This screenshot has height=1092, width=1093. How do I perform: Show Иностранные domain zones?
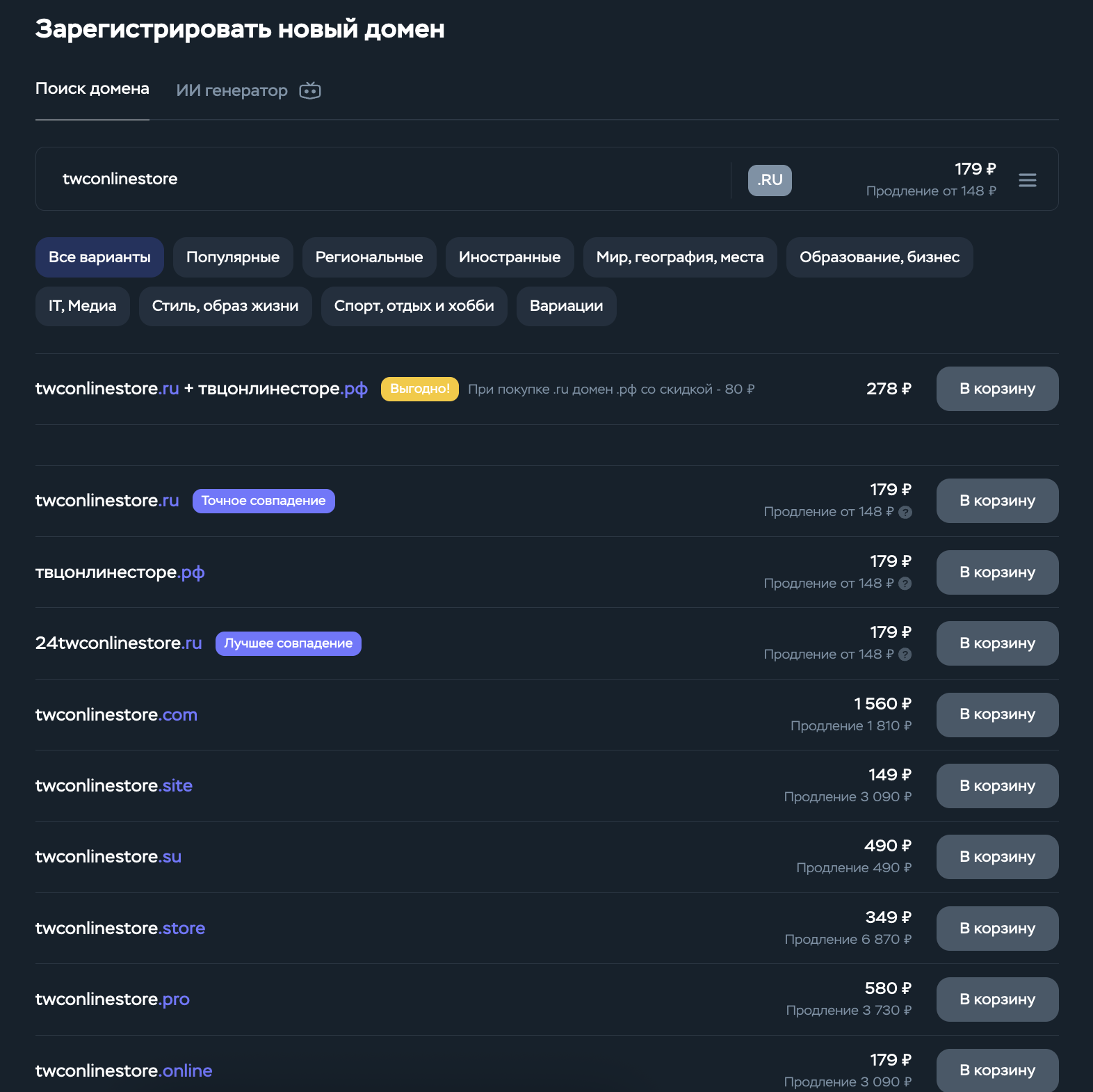click(x=510, y=257)
